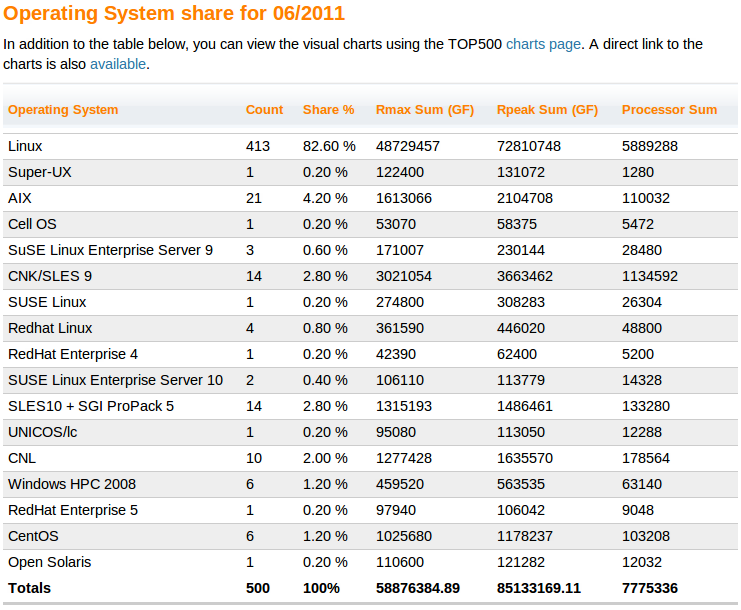Viewport: 741px width, 610px height.
Task: Select the 'RedHat Enterprise 5' row name
Action: (x=73, y=510)
